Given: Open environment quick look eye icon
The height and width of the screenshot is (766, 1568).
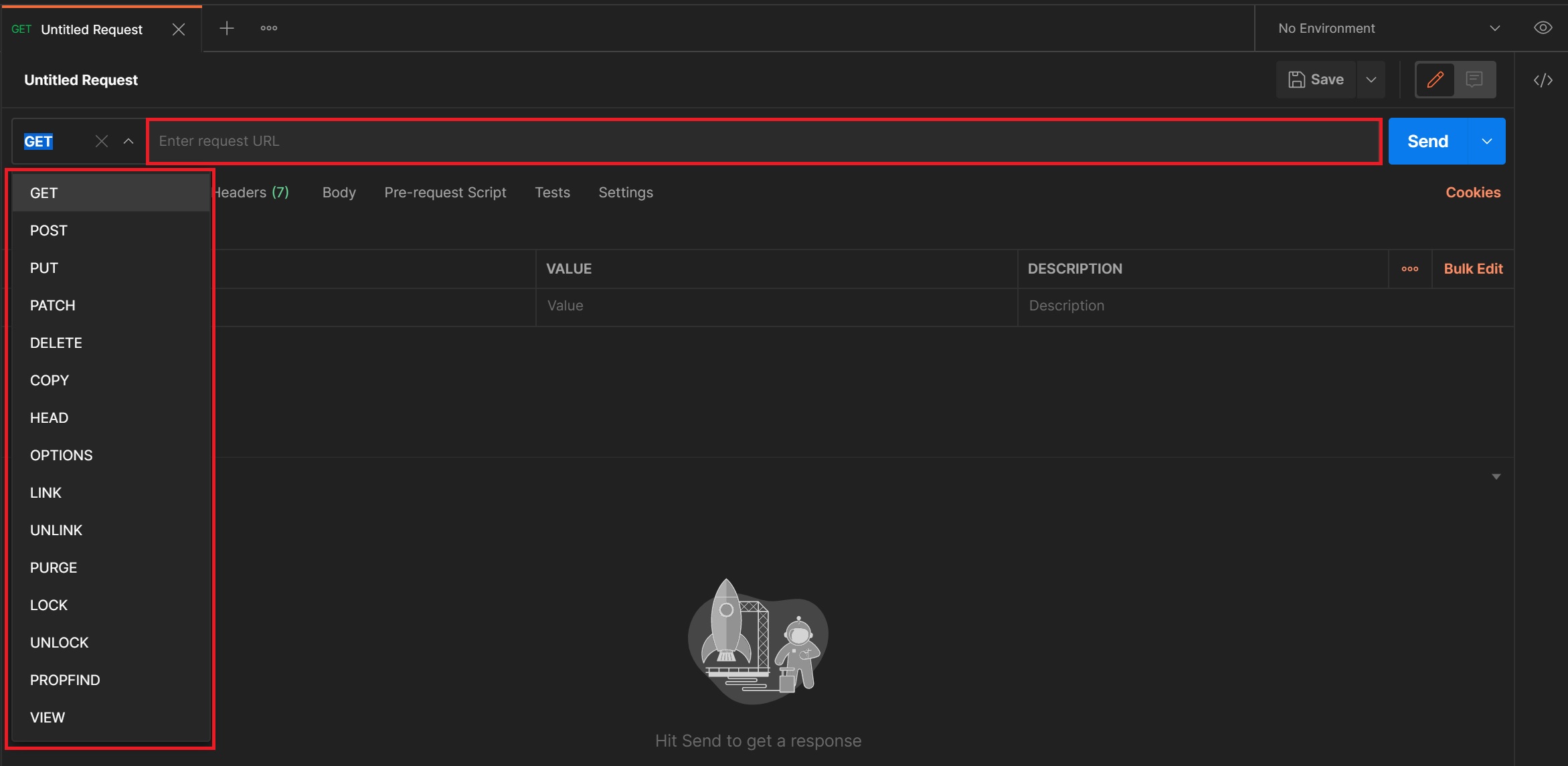Looking at the screenshot, I should 1543,28.
